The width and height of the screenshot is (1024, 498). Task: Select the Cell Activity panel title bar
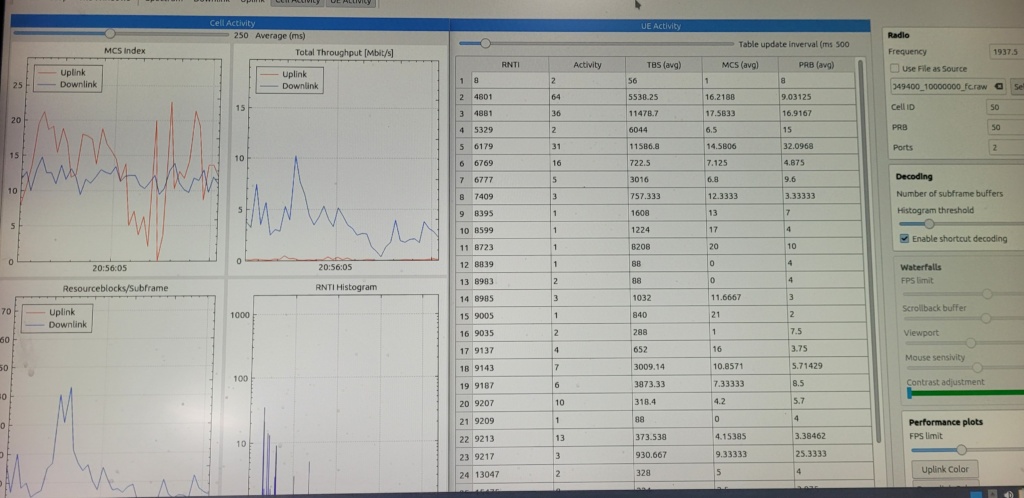(231, 23)
